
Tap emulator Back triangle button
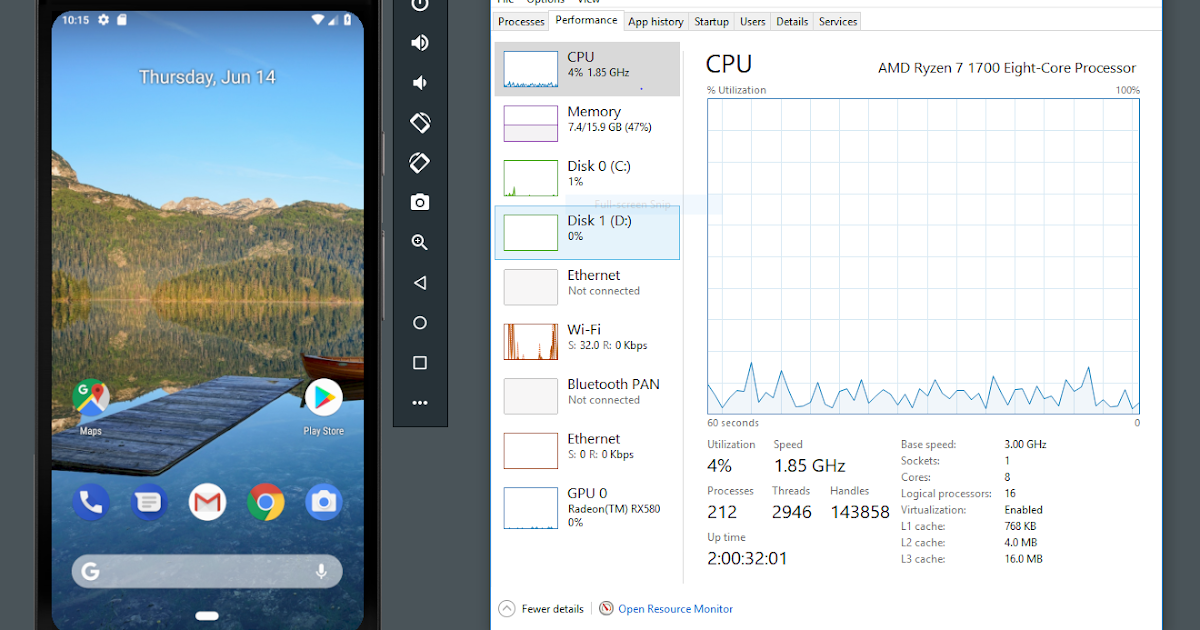click(420, 283)
